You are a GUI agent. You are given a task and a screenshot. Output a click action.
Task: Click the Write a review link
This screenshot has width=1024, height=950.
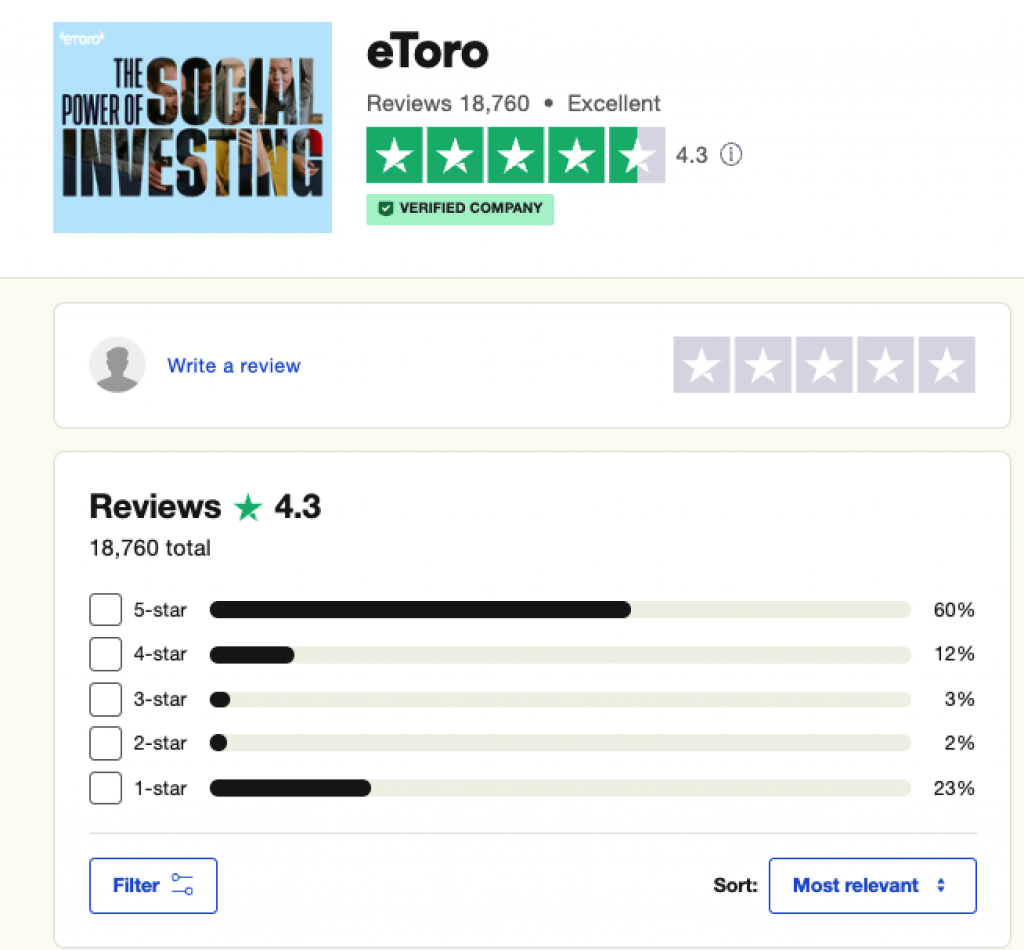(234, 366)
